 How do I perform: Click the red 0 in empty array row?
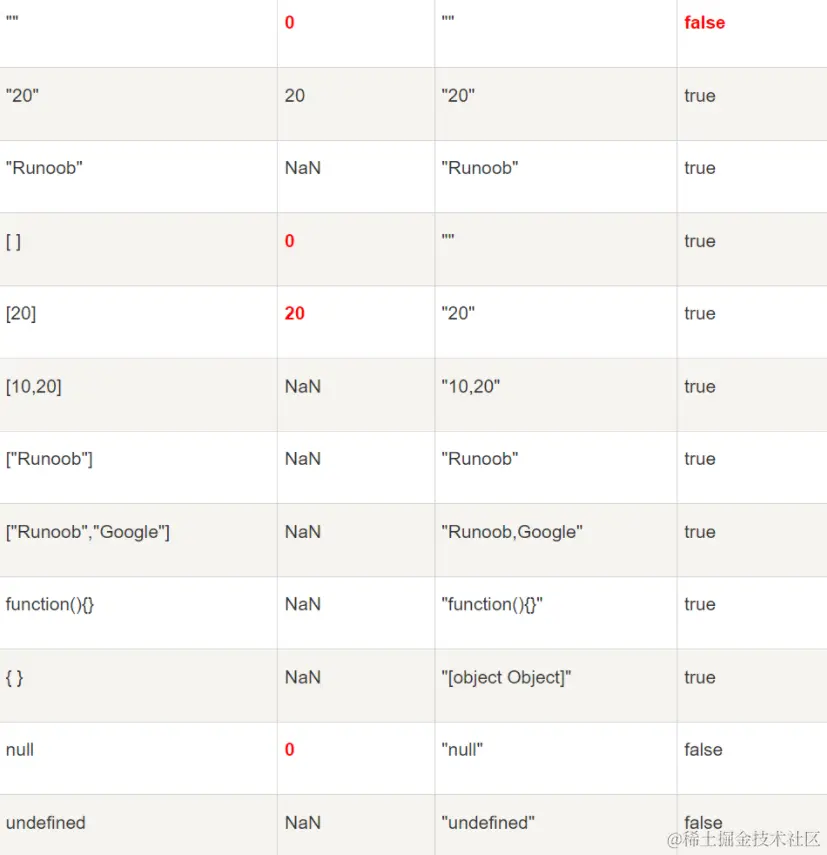tap(289, 241)
